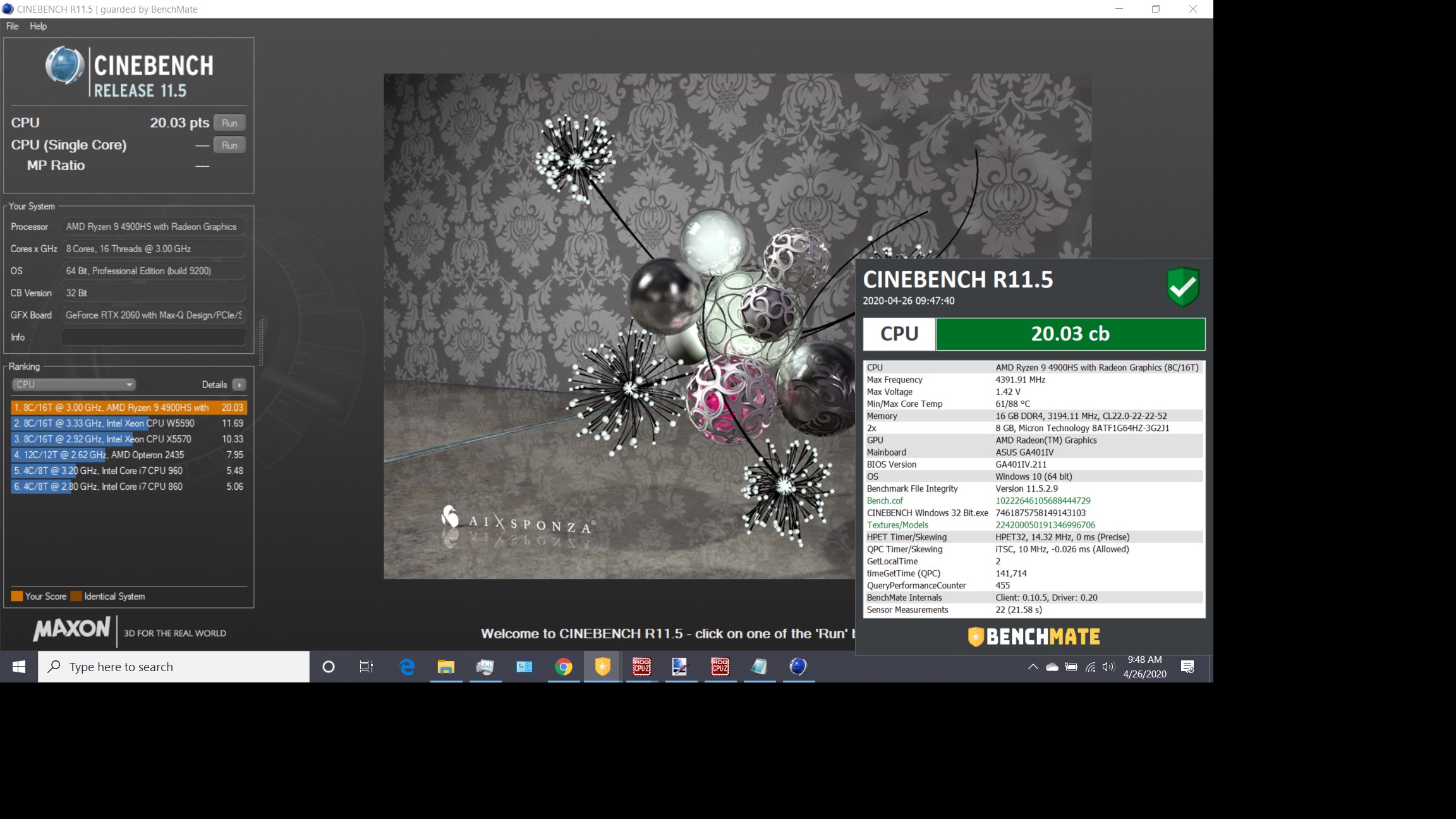Open the clock showing 9:48 AM
The image size is (1456, 819).
[1144, 667]
